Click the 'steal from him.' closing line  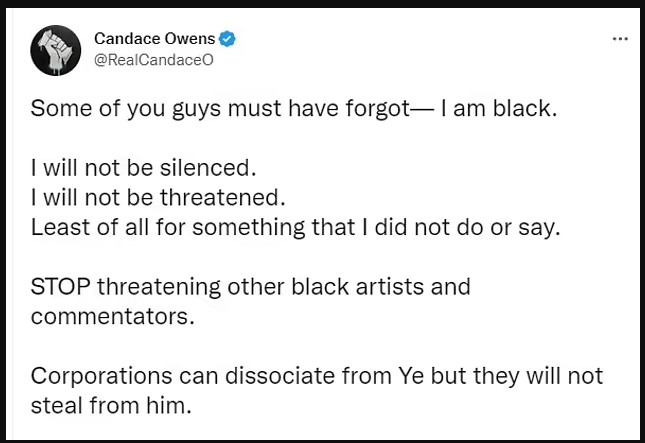111,406
